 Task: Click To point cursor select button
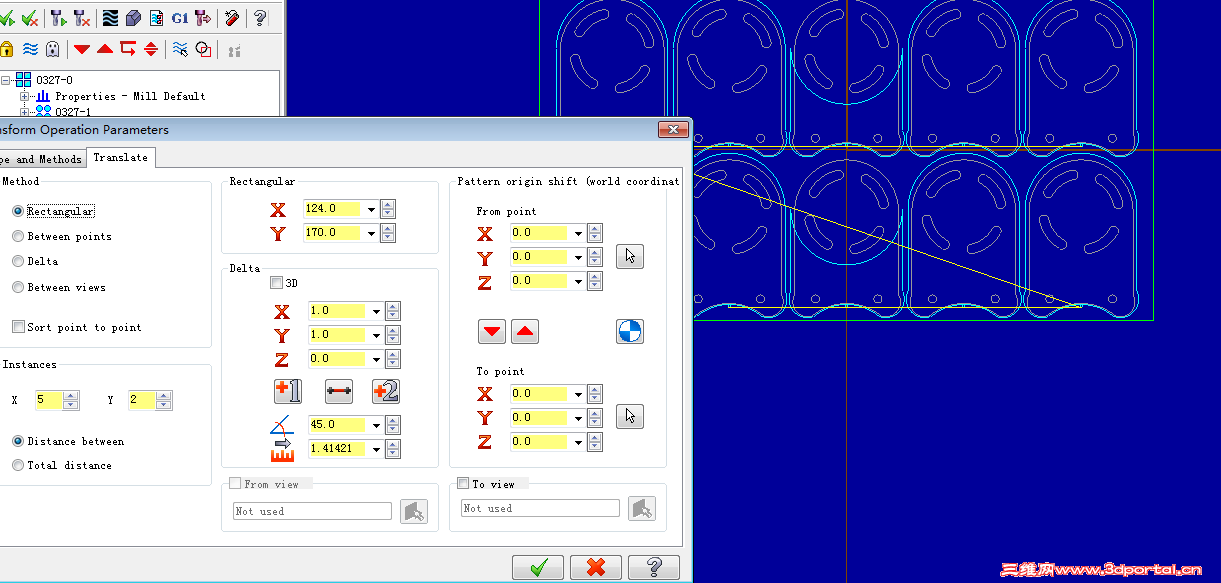[630, 416]
